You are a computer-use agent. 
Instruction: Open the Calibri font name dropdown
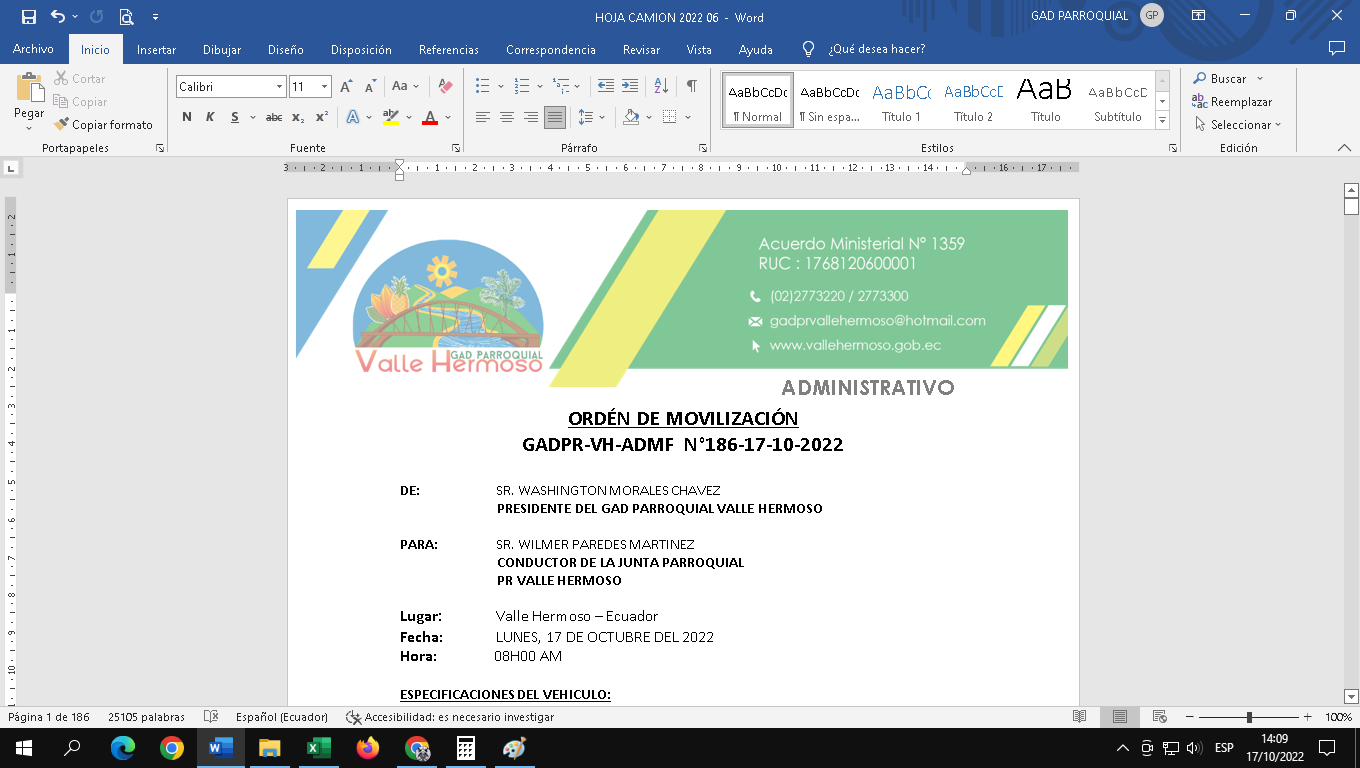(x=279, y=87)
